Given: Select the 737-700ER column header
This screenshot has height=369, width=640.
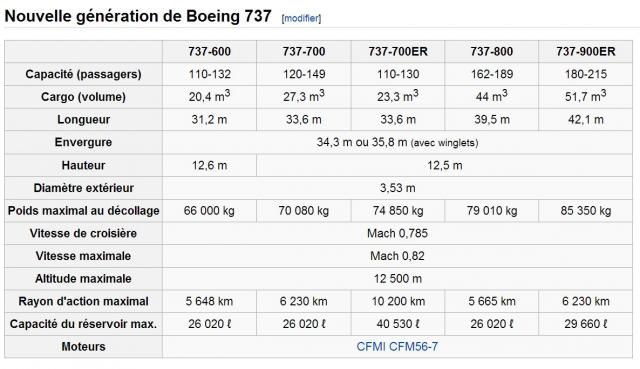Looking at the screenshot, I should [398, 51].
